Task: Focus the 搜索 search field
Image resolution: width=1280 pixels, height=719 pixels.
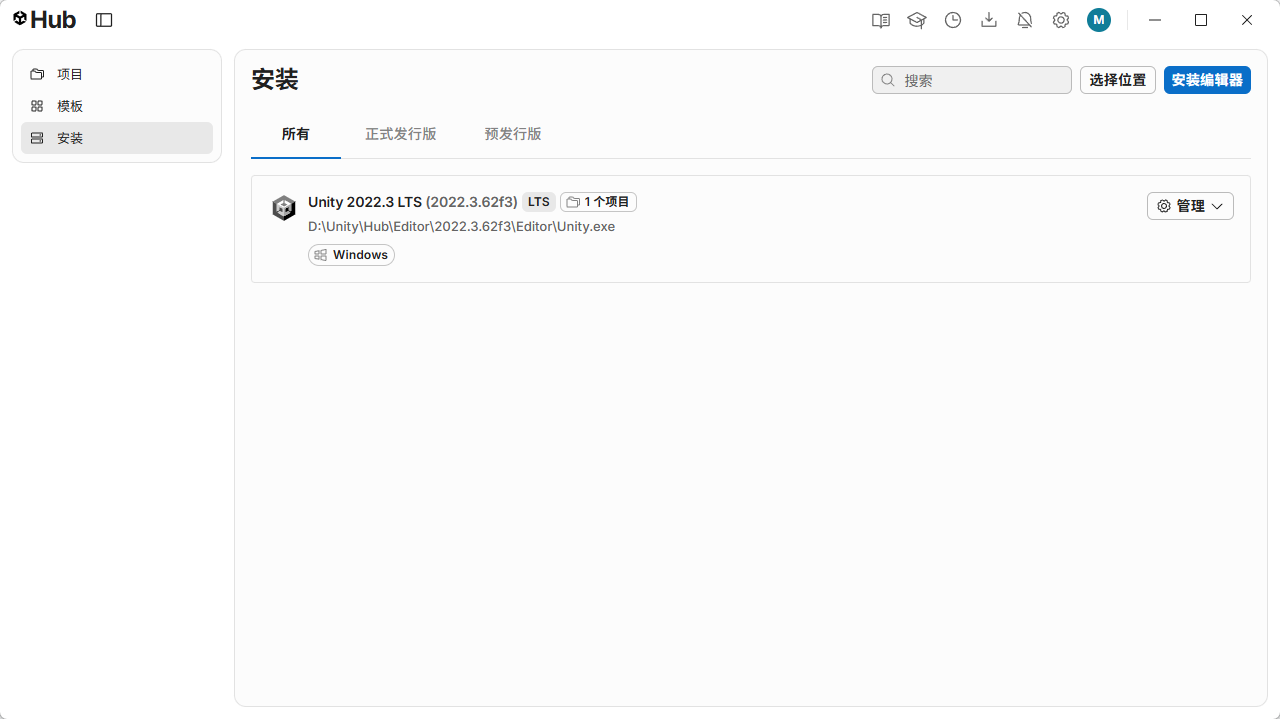Action: (972, 80)
